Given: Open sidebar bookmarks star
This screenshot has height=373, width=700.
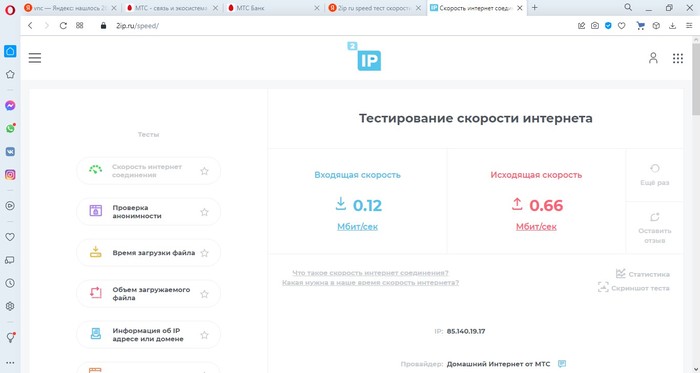Looking at the screenshot, I should pos(10,74).
